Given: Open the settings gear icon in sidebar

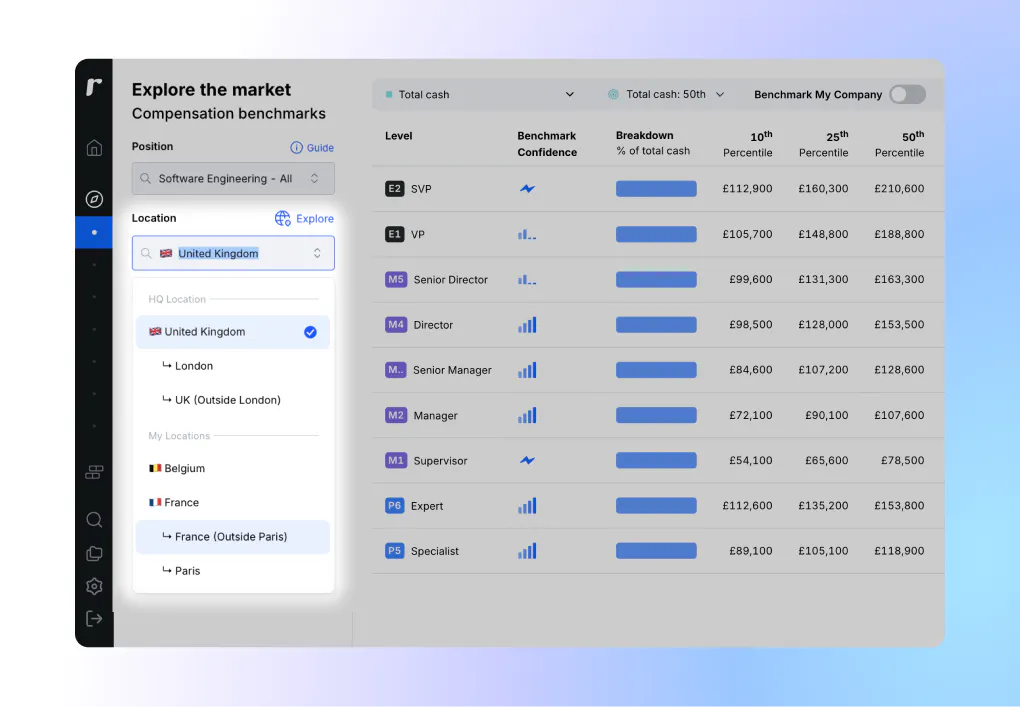Looking at the screenshot, I should 94,586.
